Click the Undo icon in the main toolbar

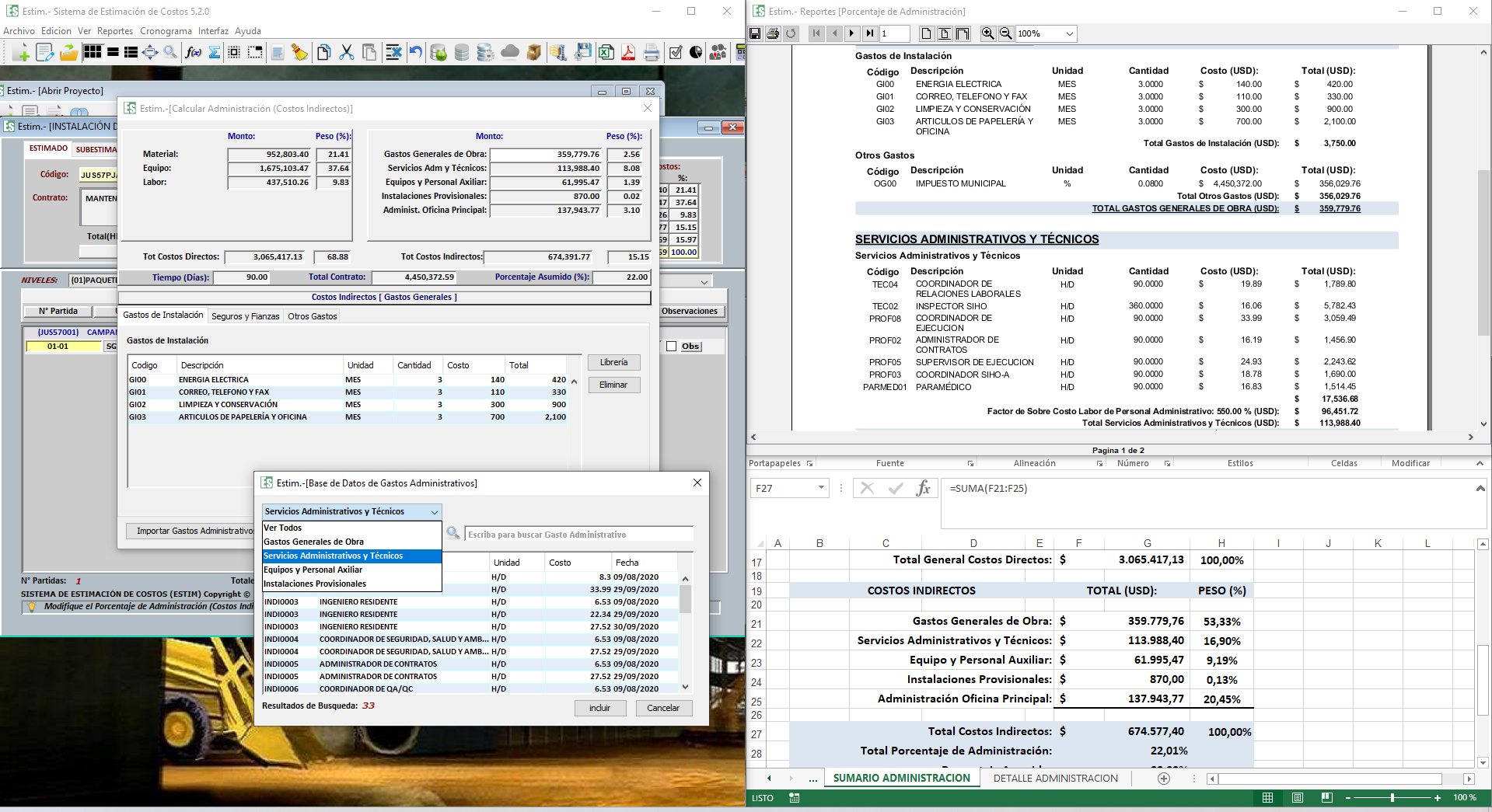pyautogui.click(x=417, y=53)
